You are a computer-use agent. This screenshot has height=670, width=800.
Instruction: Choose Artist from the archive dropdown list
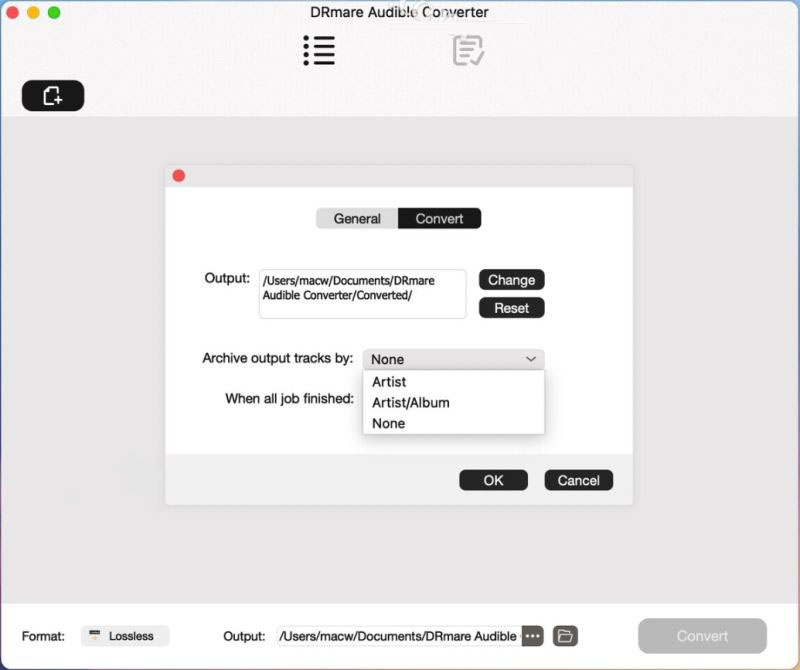tap(454, 382)
